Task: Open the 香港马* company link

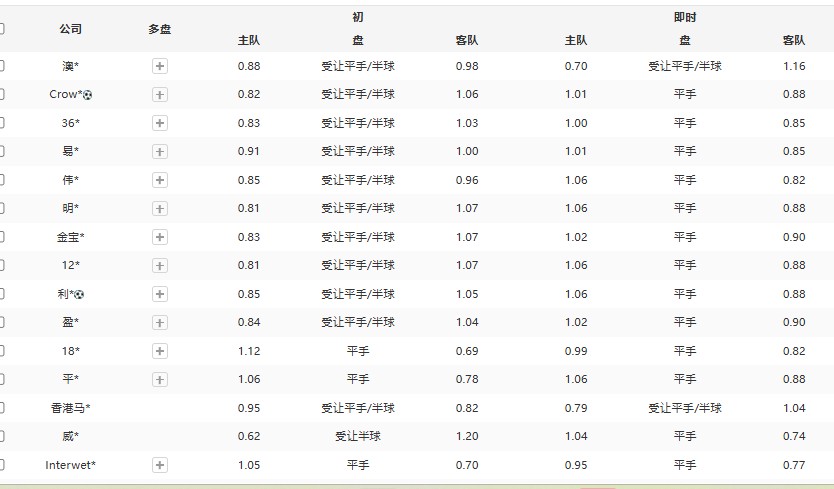Action: 70,408
